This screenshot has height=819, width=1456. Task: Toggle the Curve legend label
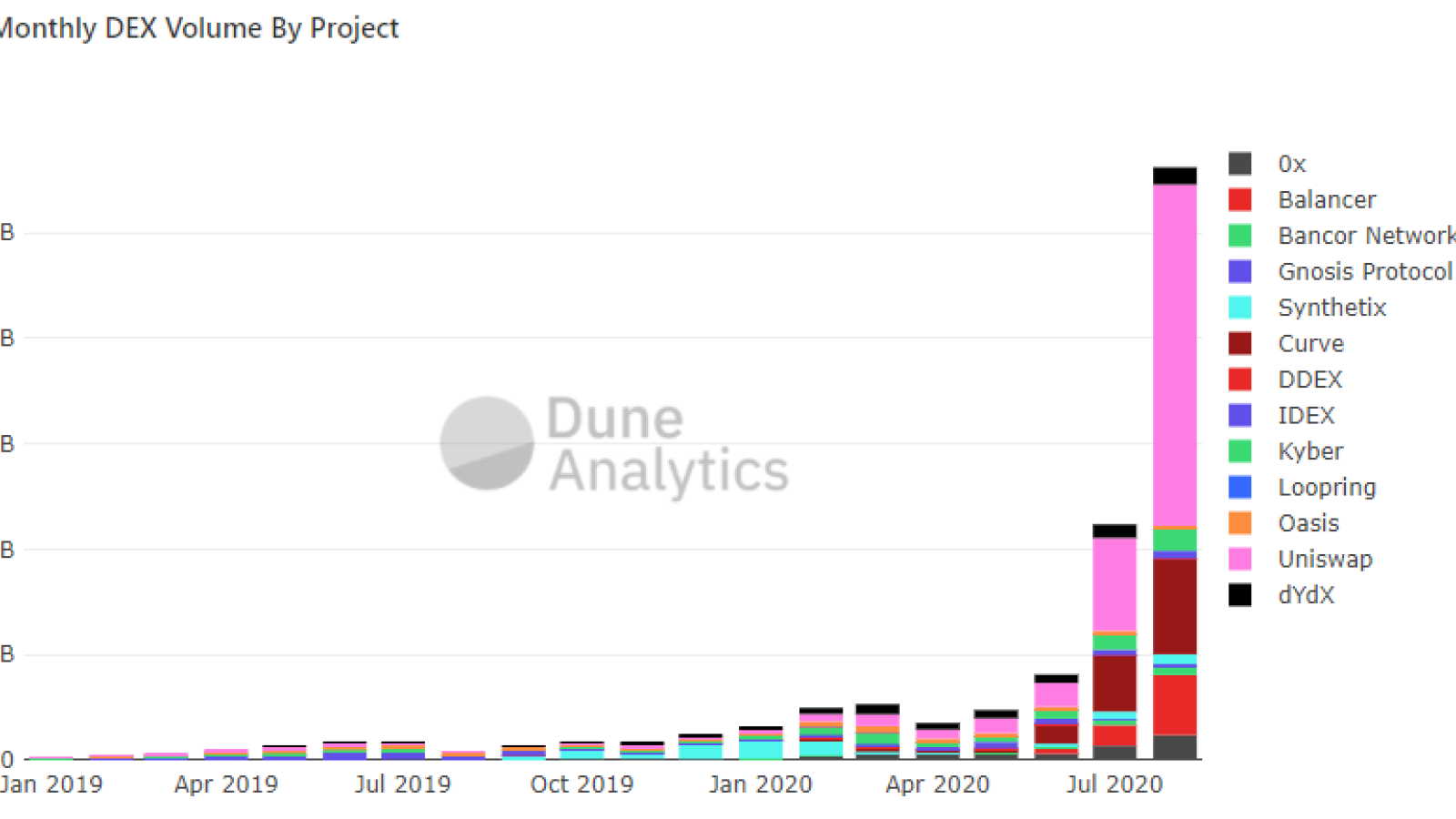pyautogui.click(x=1310, y=343)
